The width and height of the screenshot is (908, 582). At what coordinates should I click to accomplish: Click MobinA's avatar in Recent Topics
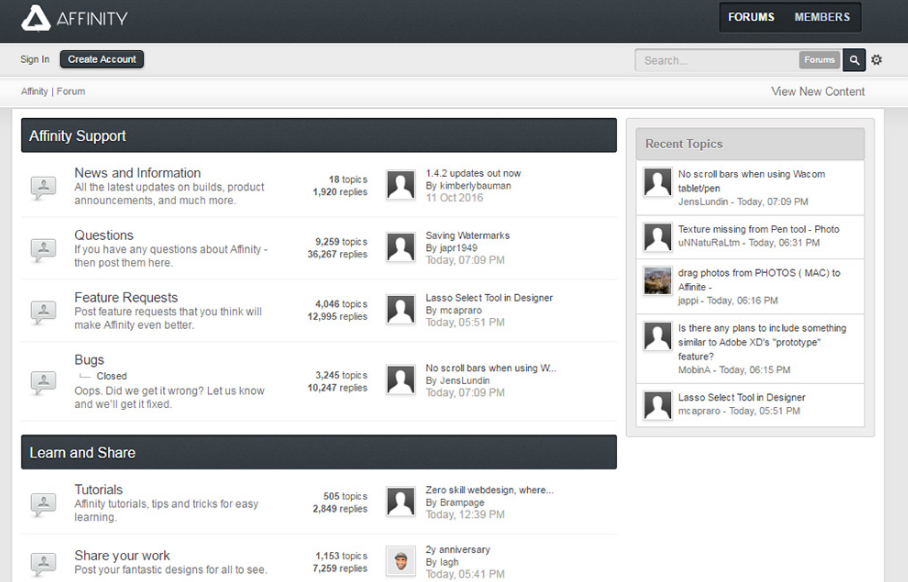(658, 336)
